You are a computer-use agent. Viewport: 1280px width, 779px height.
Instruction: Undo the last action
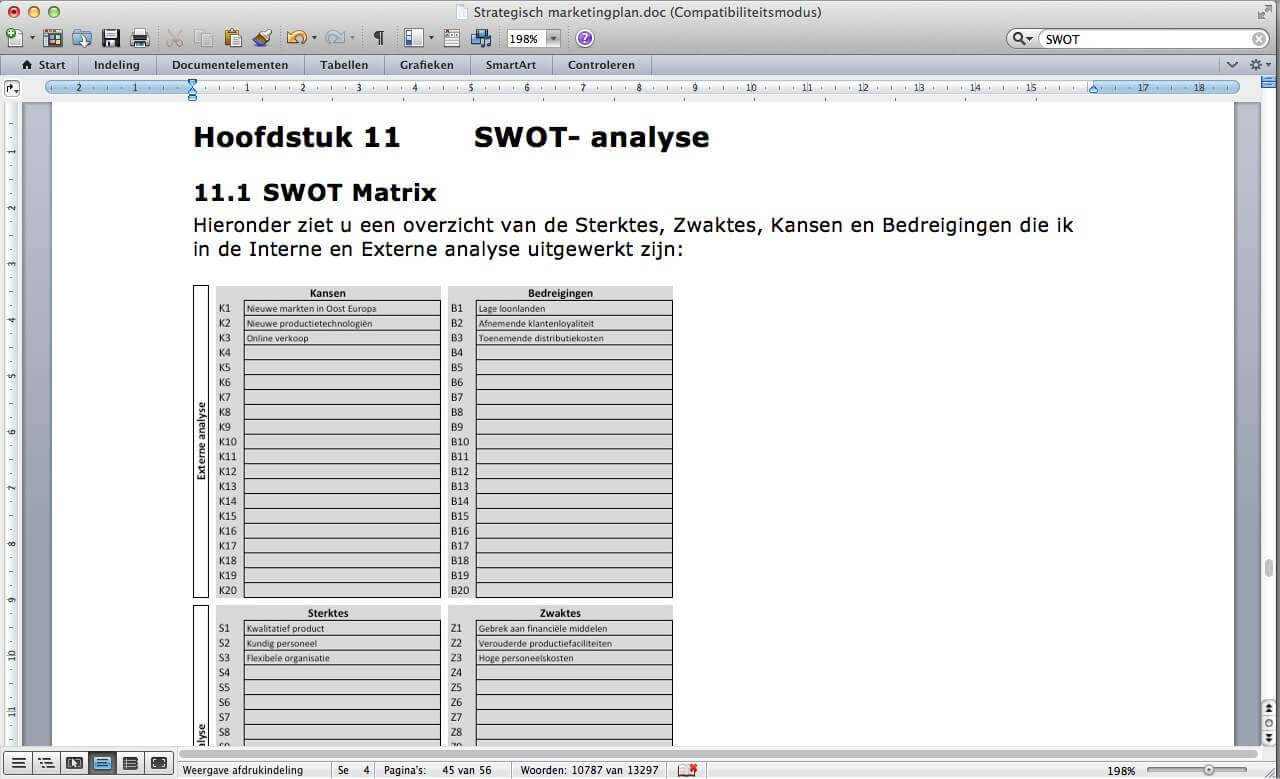coord(296,38)
